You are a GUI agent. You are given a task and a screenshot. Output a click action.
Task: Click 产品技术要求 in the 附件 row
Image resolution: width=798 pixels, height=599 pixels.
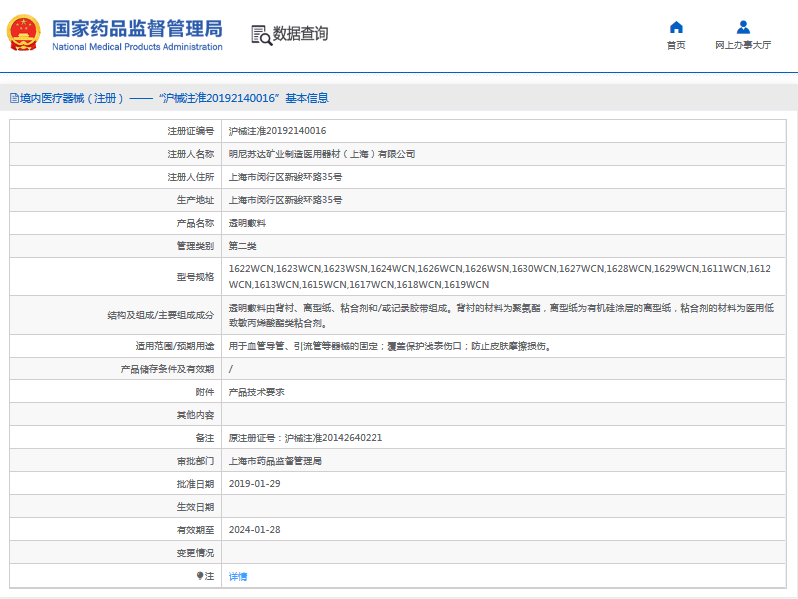(x=256, y=392)
